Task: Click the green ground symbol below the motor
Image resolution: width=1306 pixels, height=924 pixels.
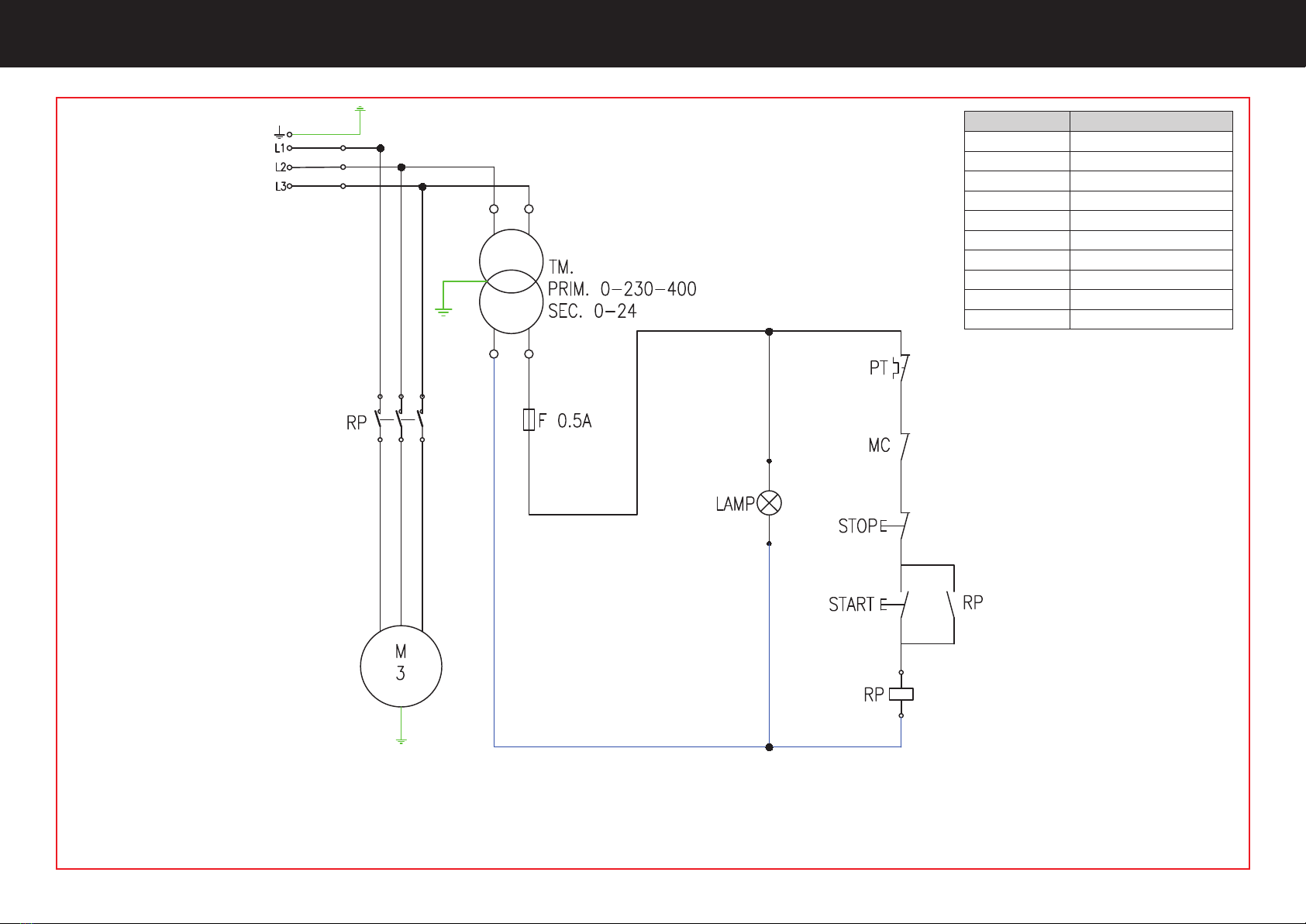Action: click(x=401, y=742)
